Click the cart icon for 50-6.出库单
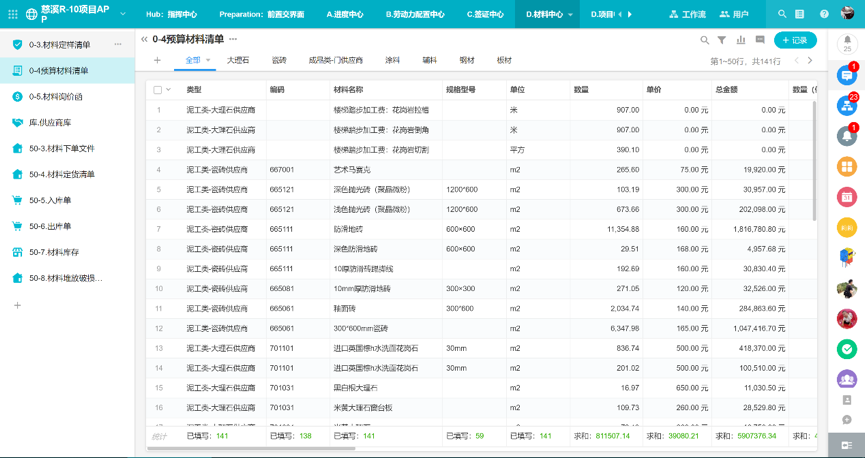This screenshot has height=458, width=865. 18,226
